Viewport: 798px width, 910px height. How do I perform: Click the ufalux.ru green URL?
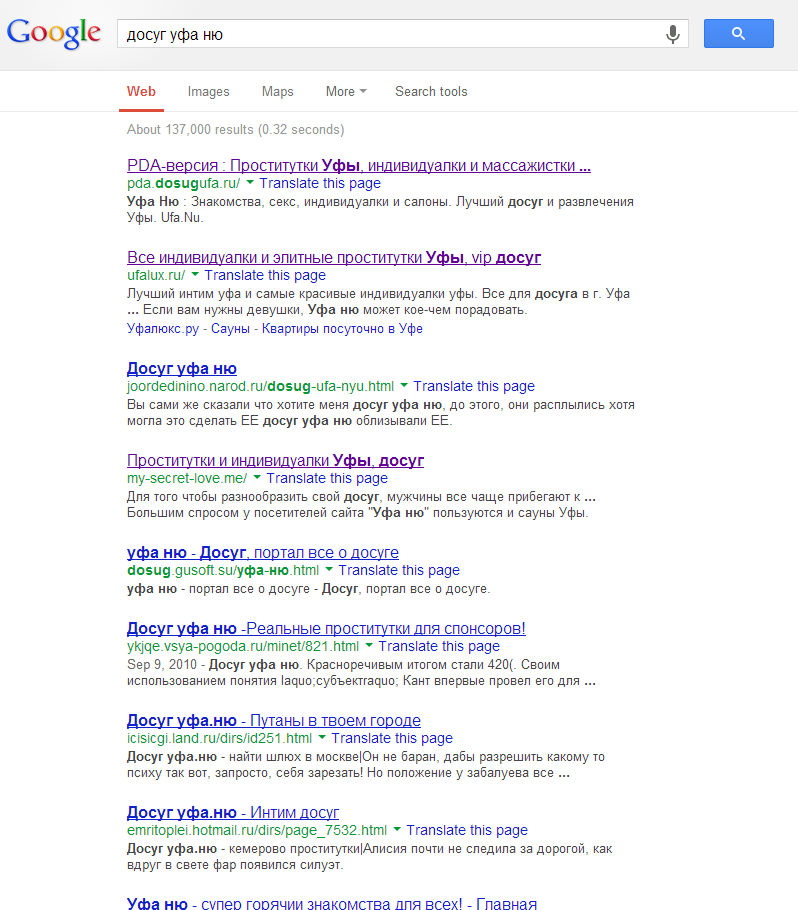click(x=156, y=275)
